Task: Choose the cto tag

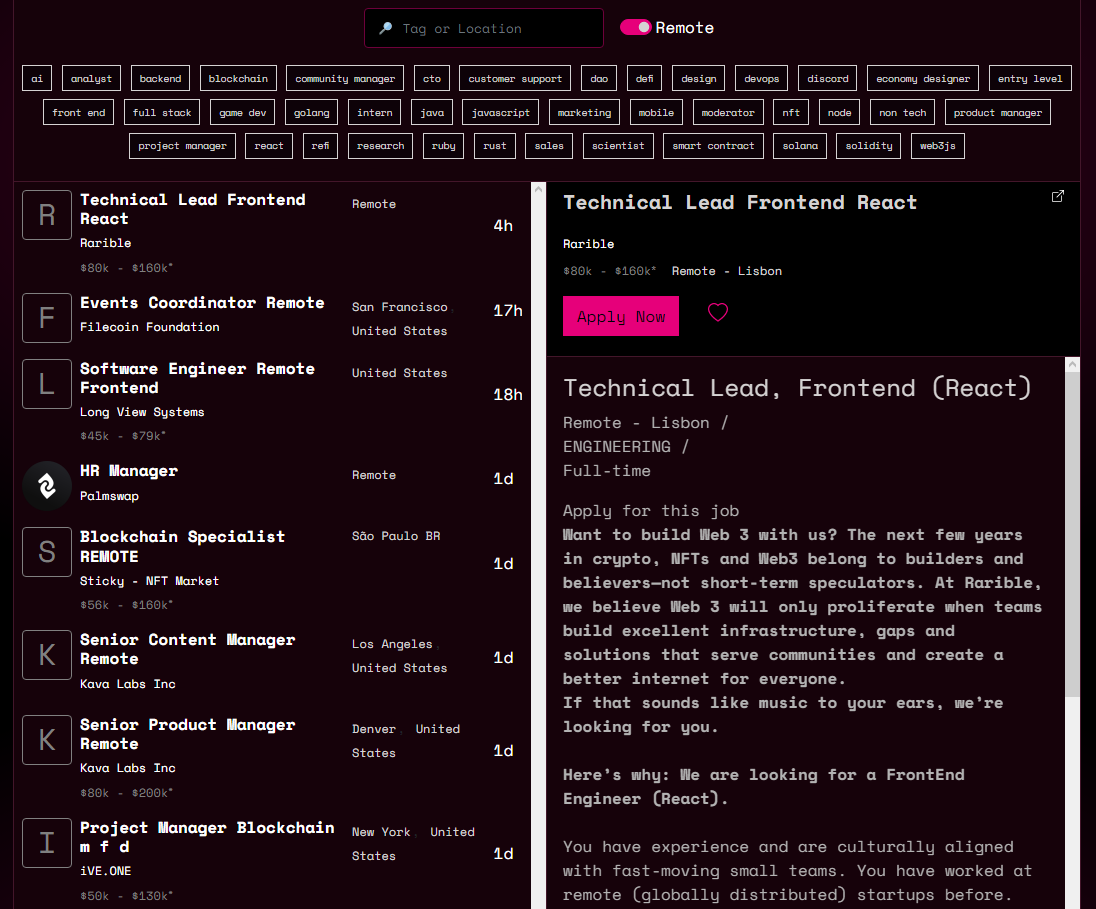Action: point(432,78)
